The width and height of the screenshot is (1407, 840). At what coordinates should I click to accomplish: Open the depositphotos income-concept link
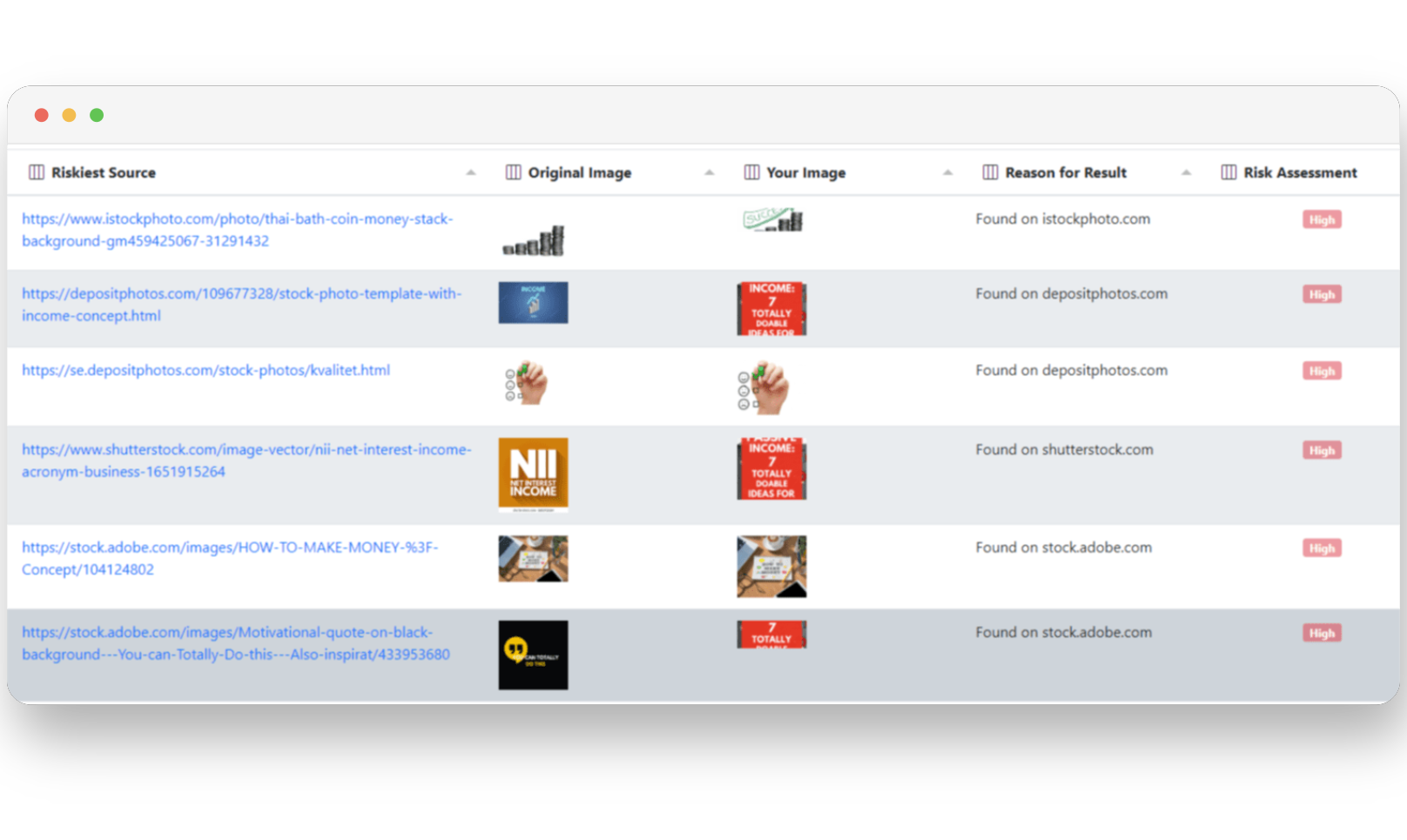pos(241,305)
